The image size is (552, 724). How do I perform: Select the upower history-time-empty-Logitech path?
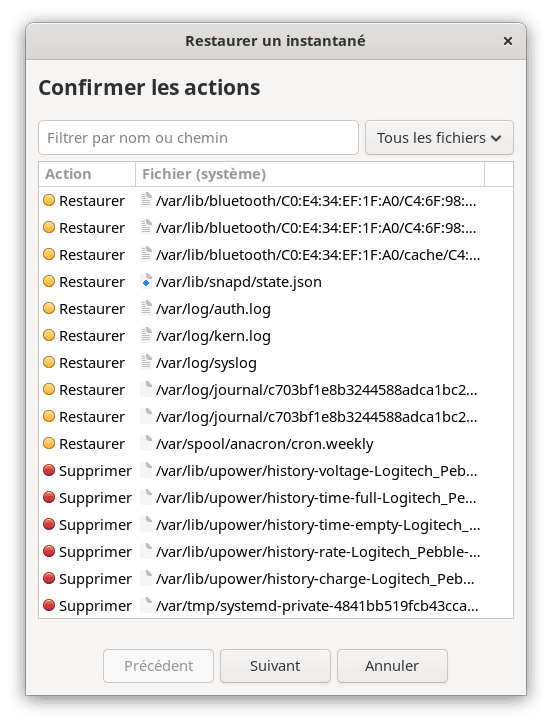pyautogui.click(x=318, y=525)
